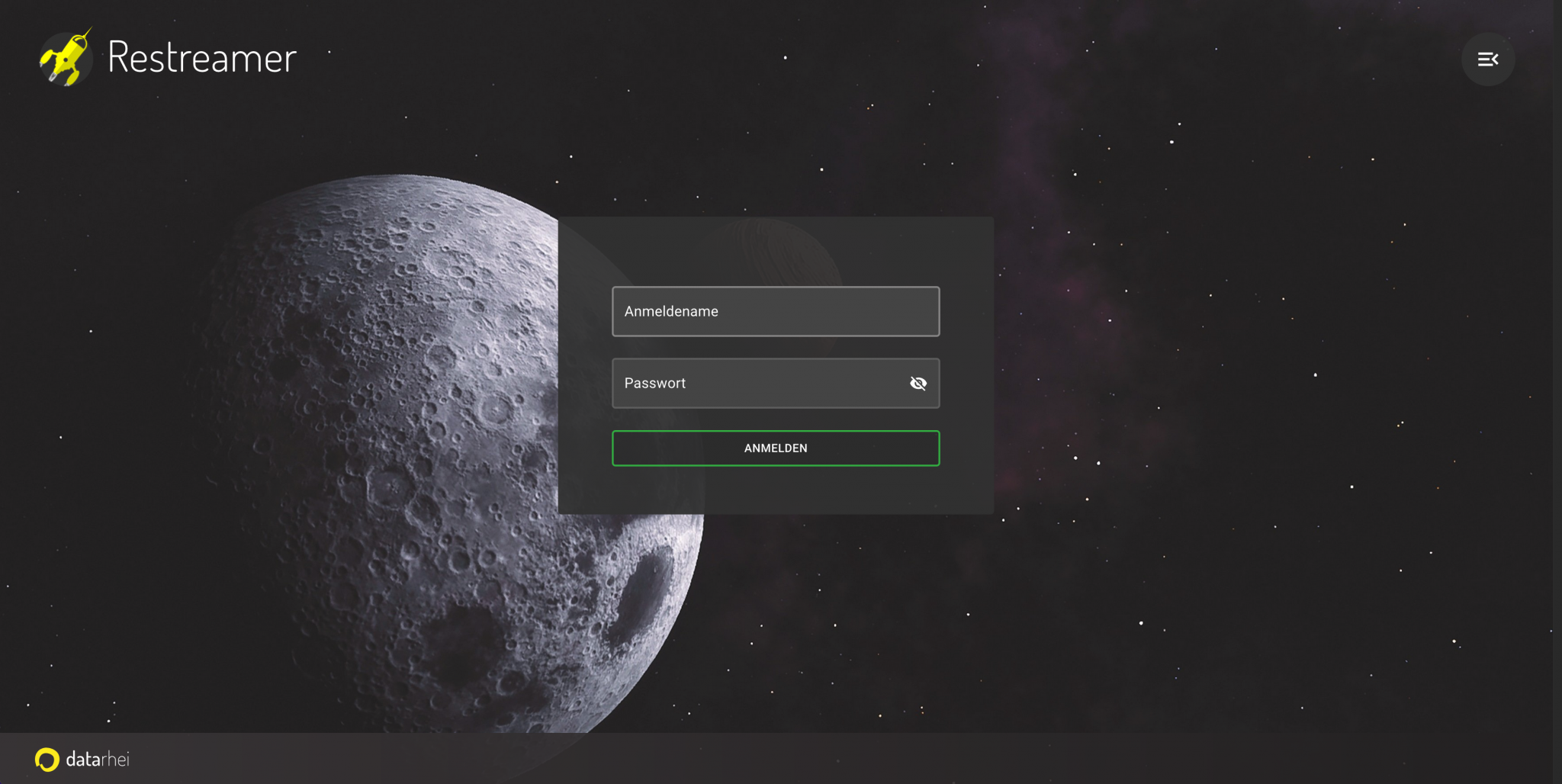
Task: Click the yellow rocket Restreamer logo
Action: (x=66, y=58)
